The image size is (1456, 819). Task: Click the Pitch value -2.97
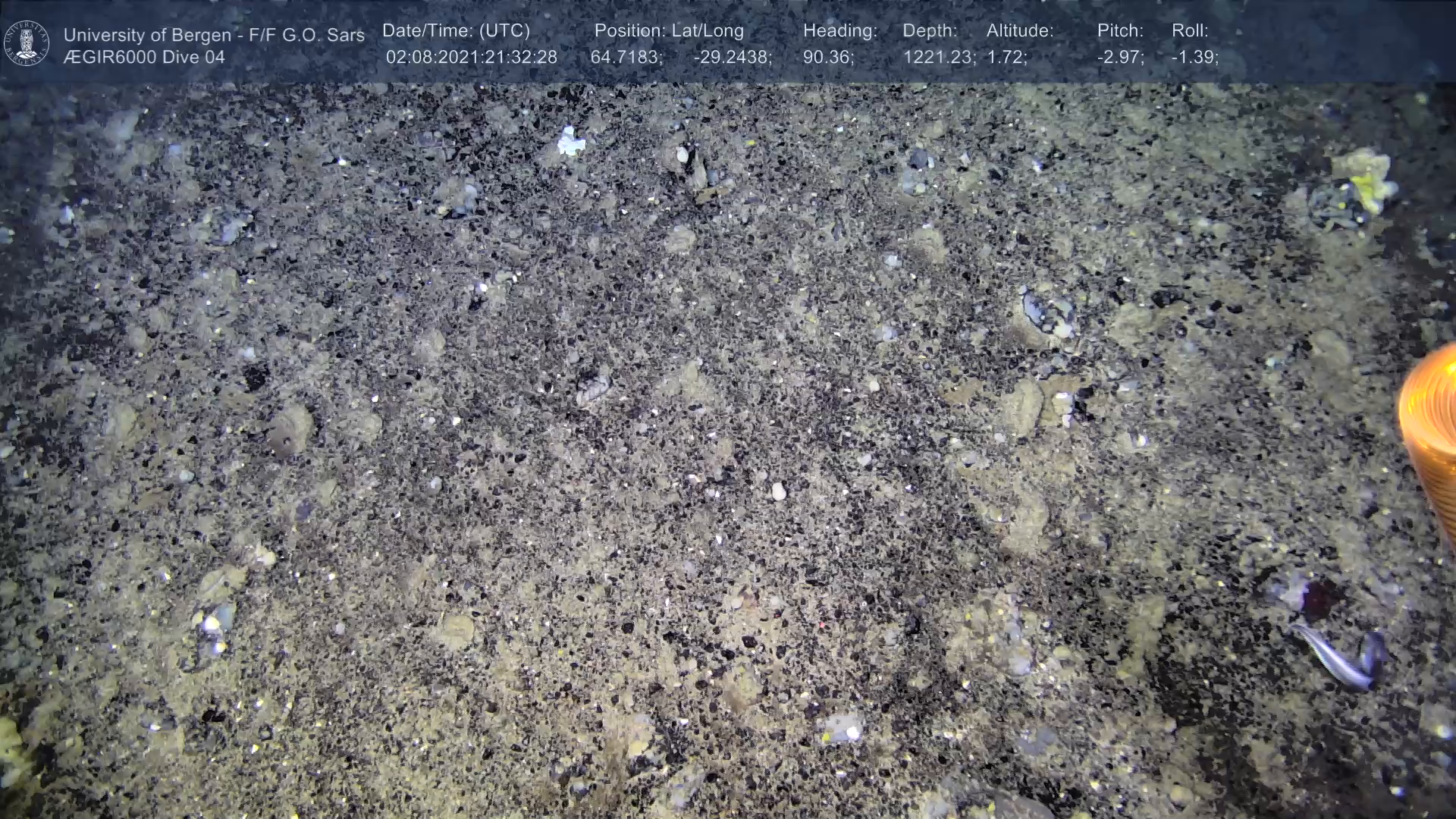[1120, 58]
